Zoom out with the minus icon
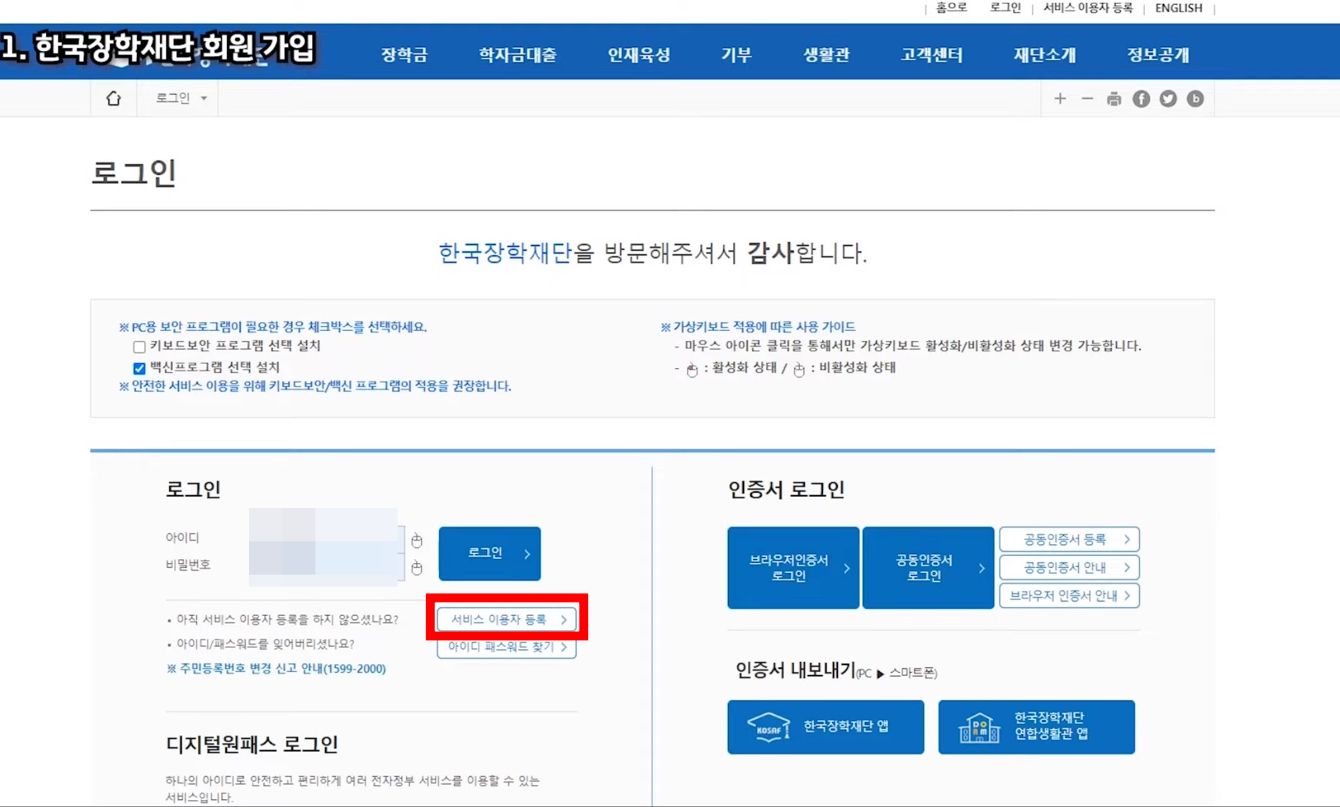1340x807 pixels. pos(1087,98)
